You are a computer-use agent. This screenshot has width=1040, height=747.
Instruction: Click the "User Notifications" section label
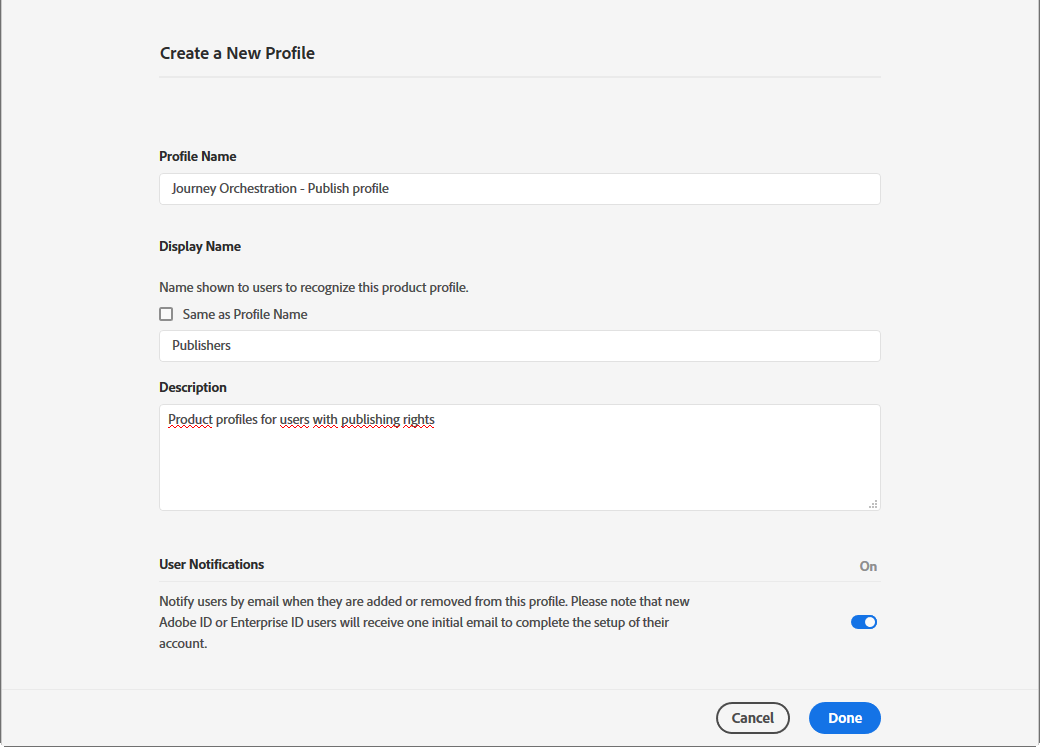point(212,564)
